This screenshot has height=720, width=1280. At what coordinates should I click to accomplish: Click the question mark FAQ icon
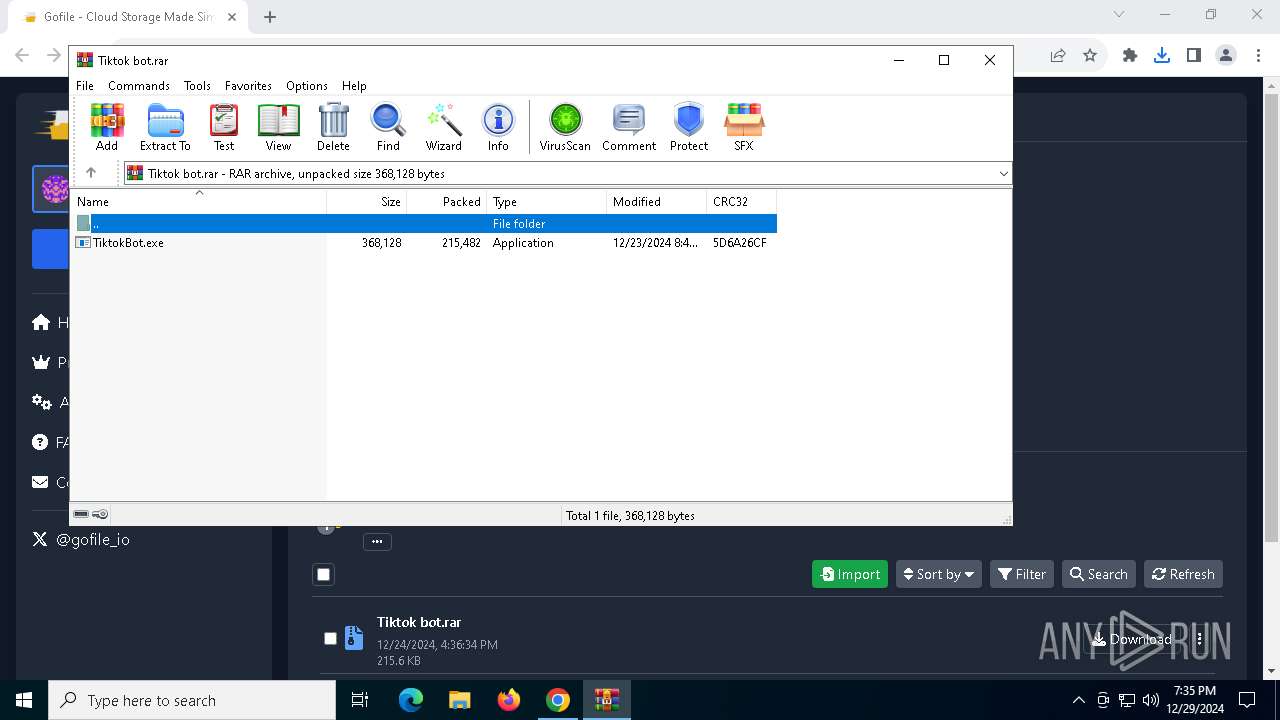pos(40,442)
